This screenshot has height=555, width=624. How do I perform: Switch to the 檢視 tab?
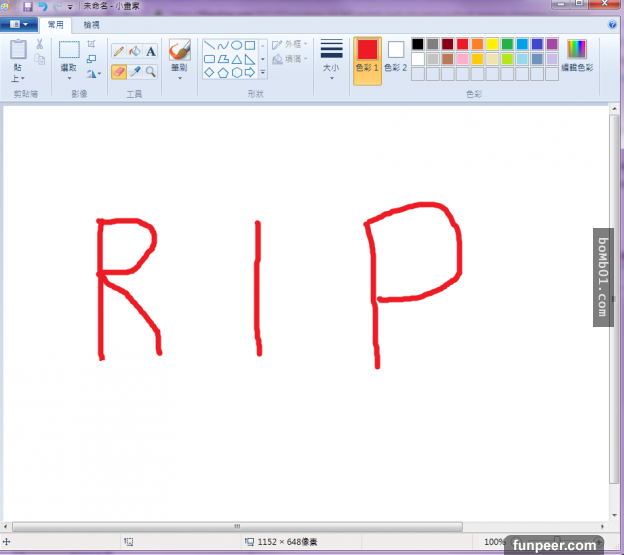click(x=91, y=23)
